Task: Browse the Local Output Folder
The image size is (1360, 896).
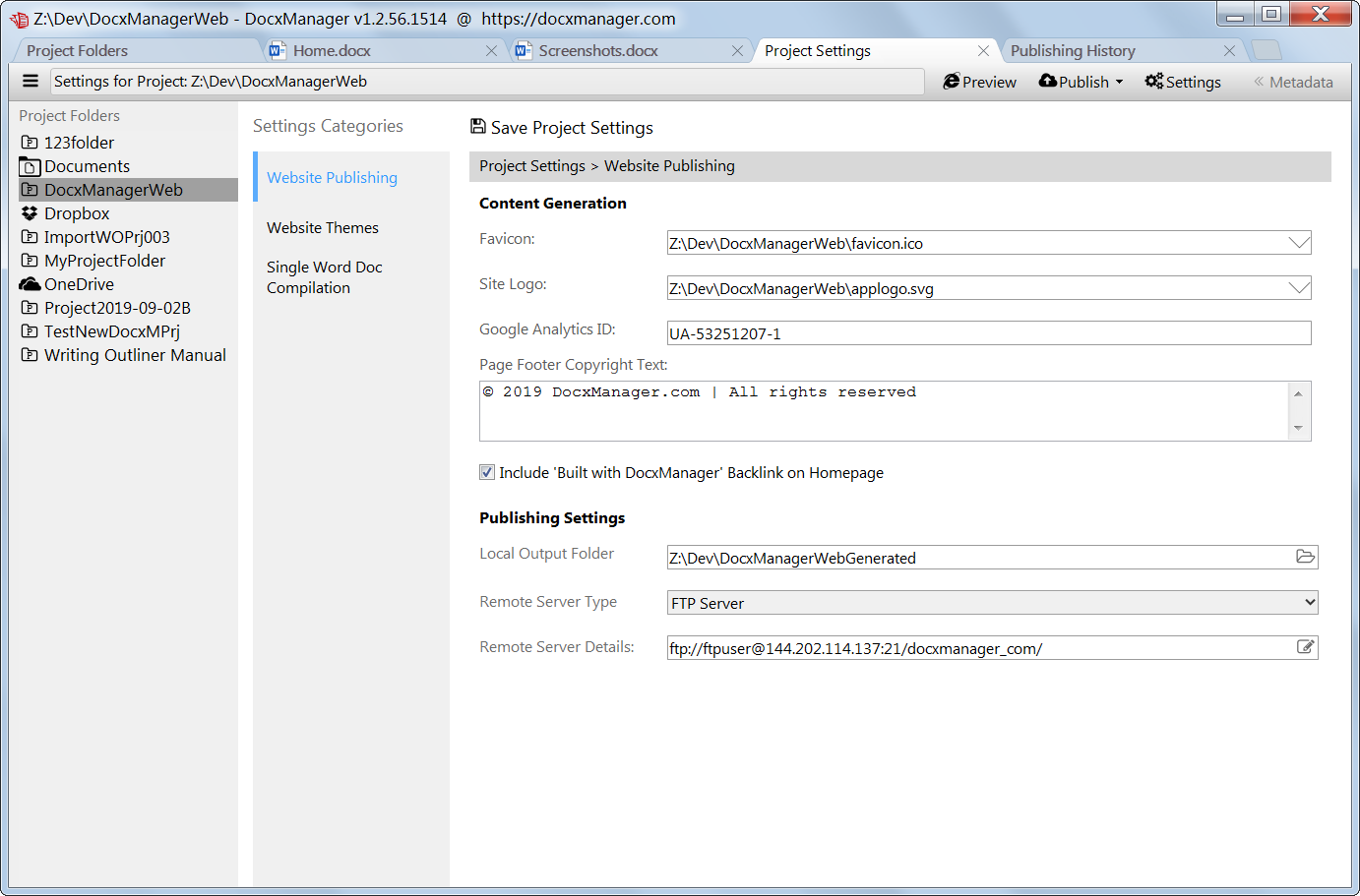Action: (1306, 557)
